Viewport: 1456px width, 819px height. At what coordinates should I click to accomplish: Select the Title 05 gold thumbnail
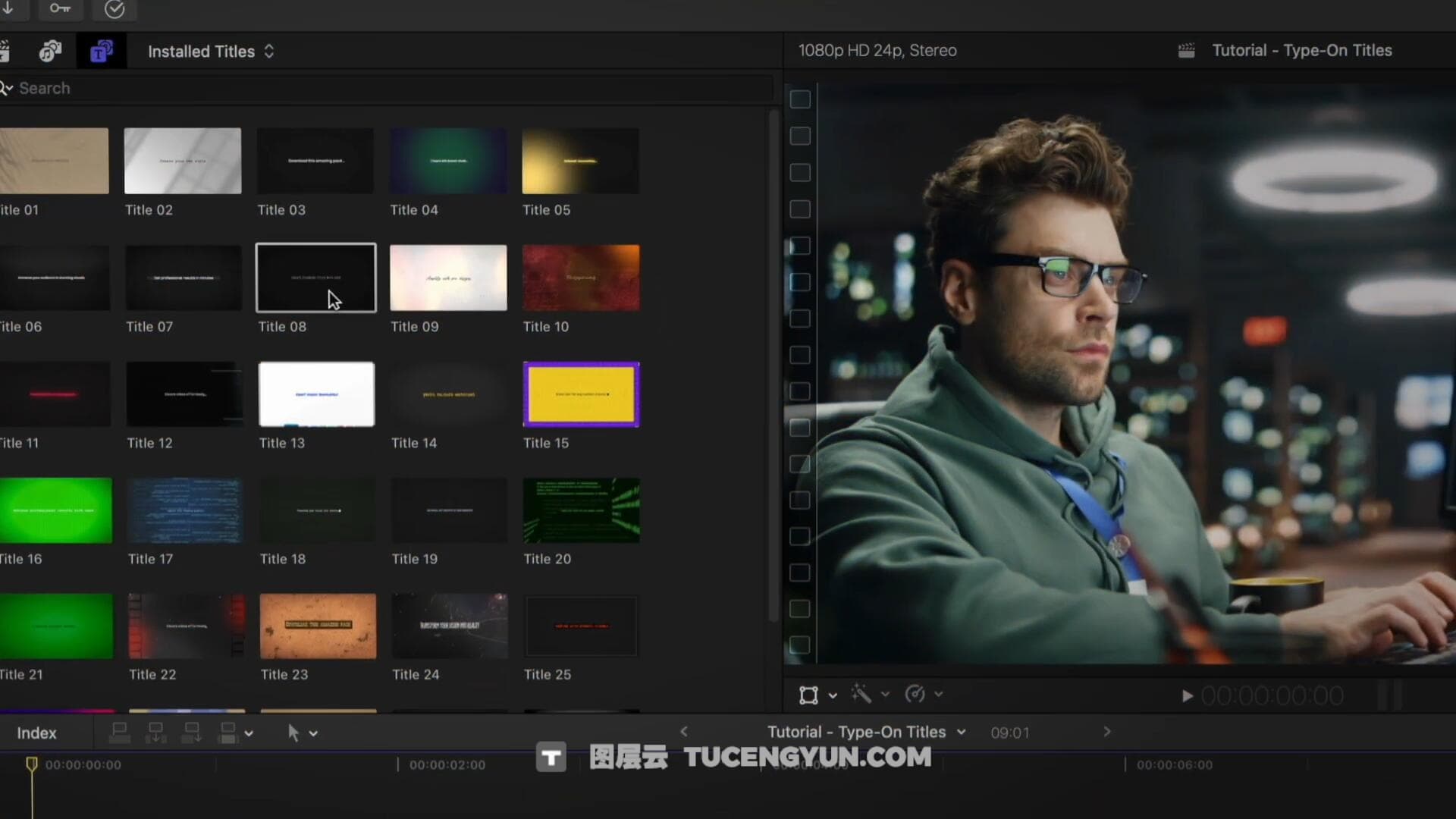pyautogui.click(x=581, y=161)
